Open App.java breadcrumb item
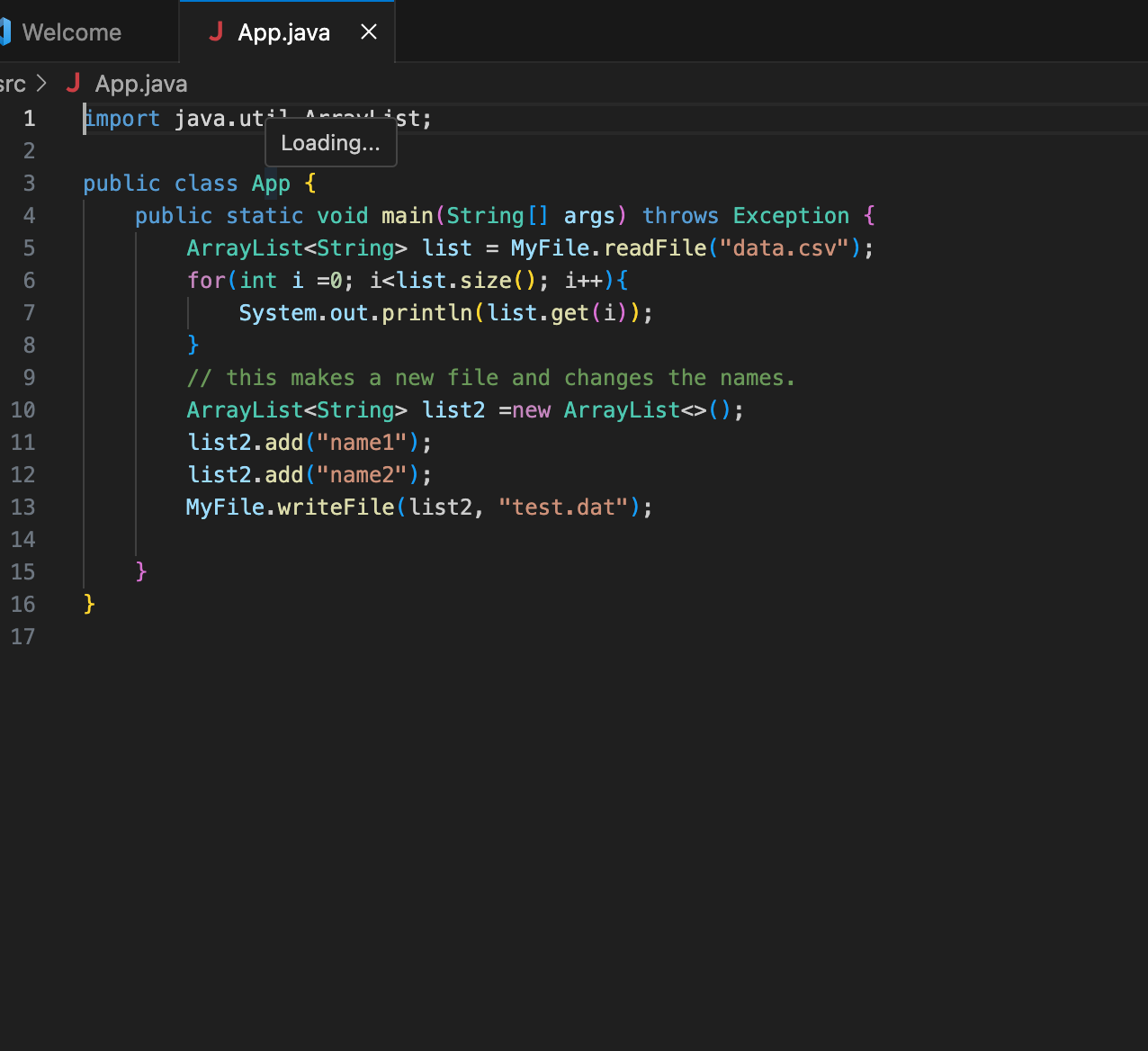Viewport: 1148px width, 1051px height. [141, 84]
